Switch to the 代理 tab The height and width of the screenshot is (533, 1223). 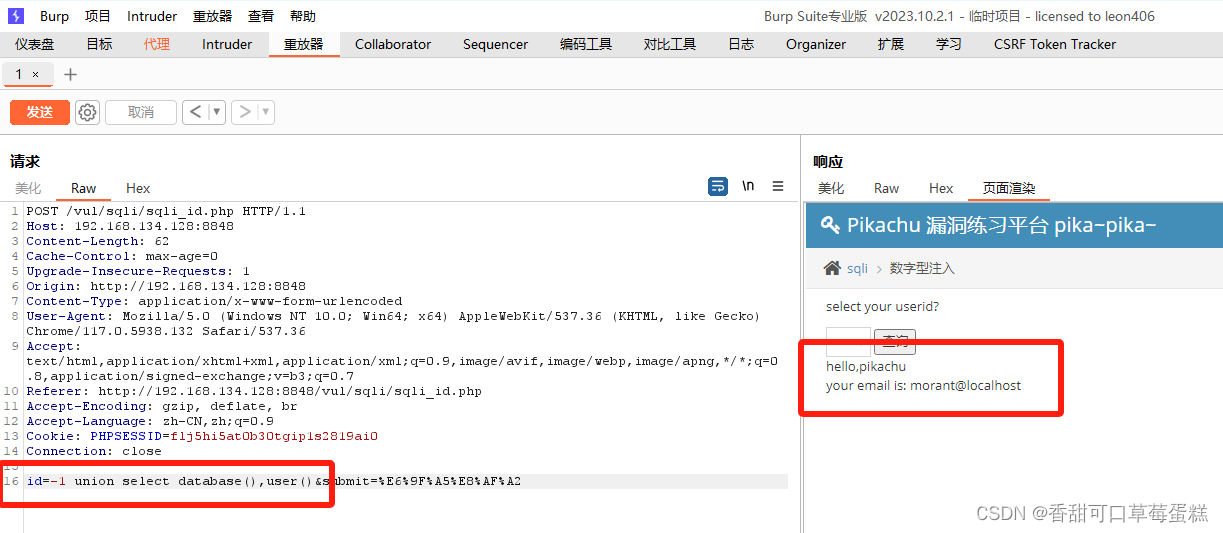(x=157, y=44)
